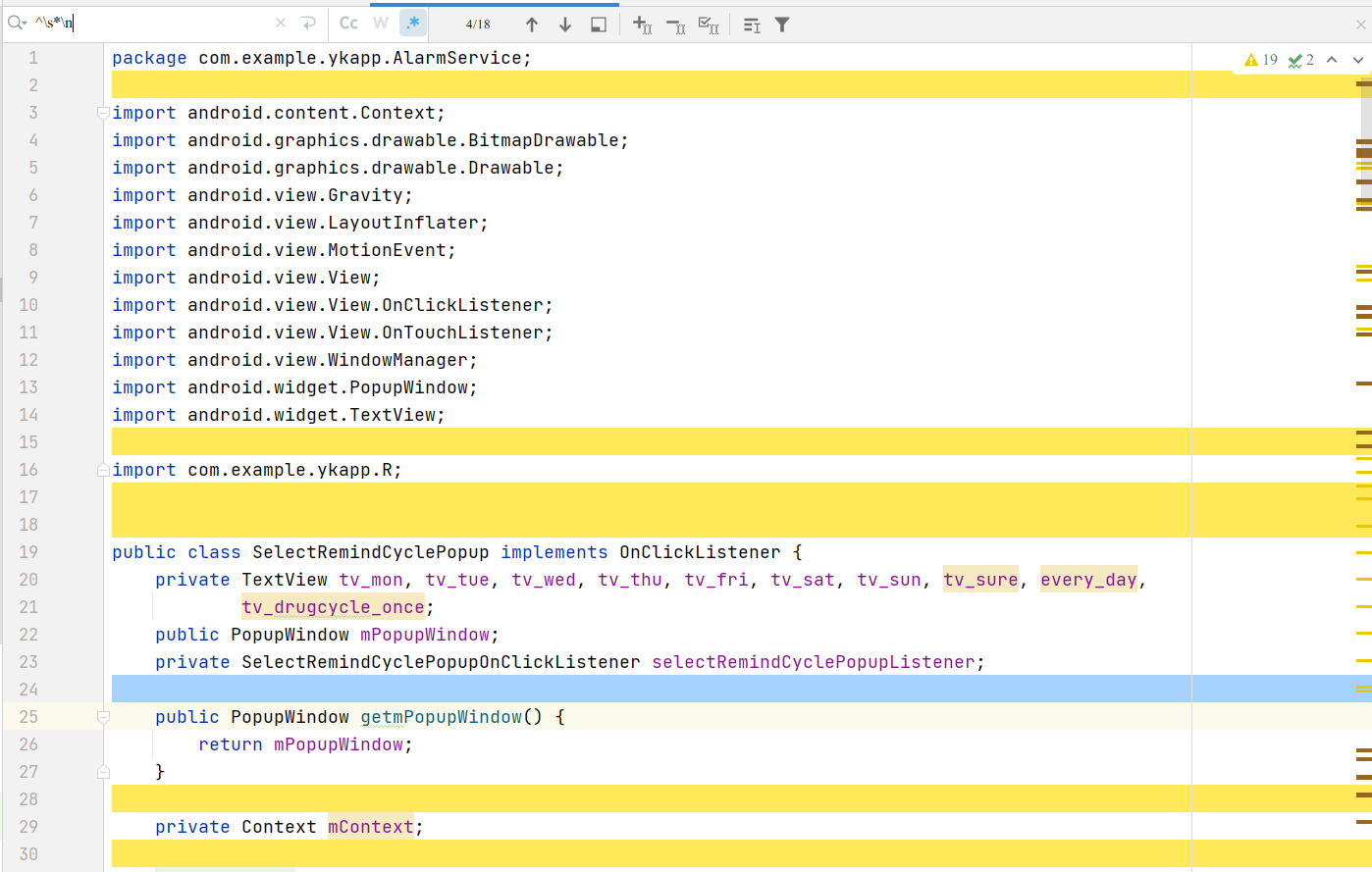The image size is (1372, 872).
Task: Click the package declaration line
Action: pyautogui.click(x=322, y=58)
